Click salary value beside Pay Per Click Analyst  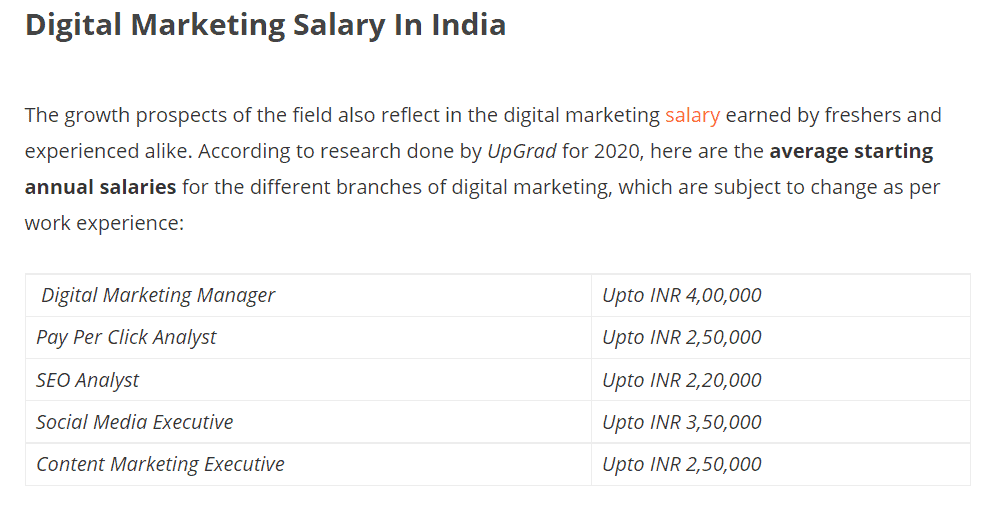pyautogui.click(x=682, y=338)
